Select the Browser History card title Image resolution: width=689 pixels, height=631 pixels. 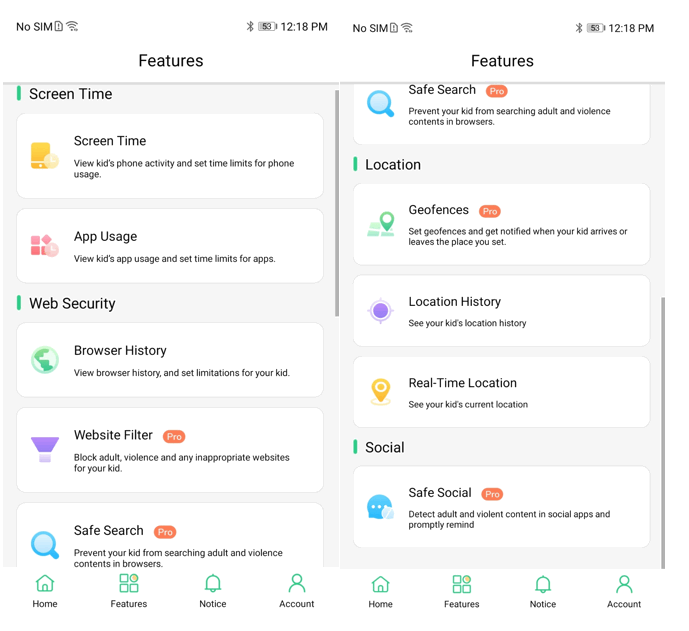click(120, 351)
